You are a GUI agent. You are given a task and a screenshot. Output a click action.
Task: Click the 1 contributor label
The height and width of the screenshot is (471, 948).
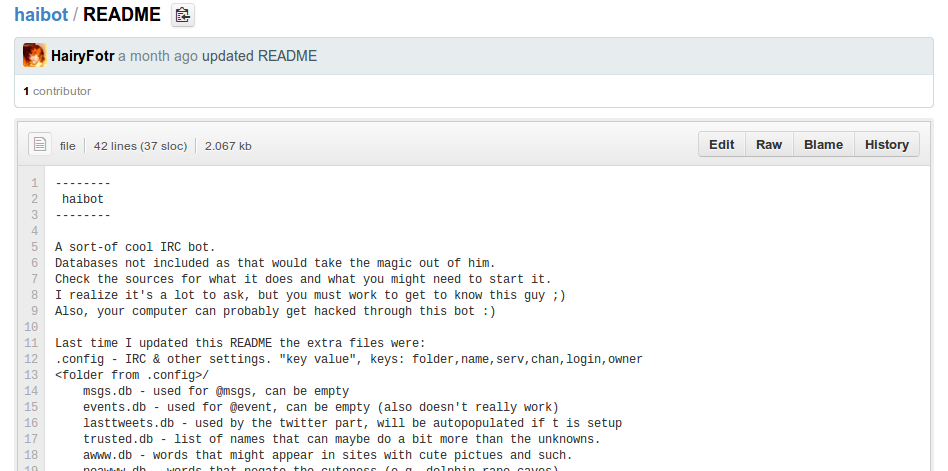tap(57, 91)
